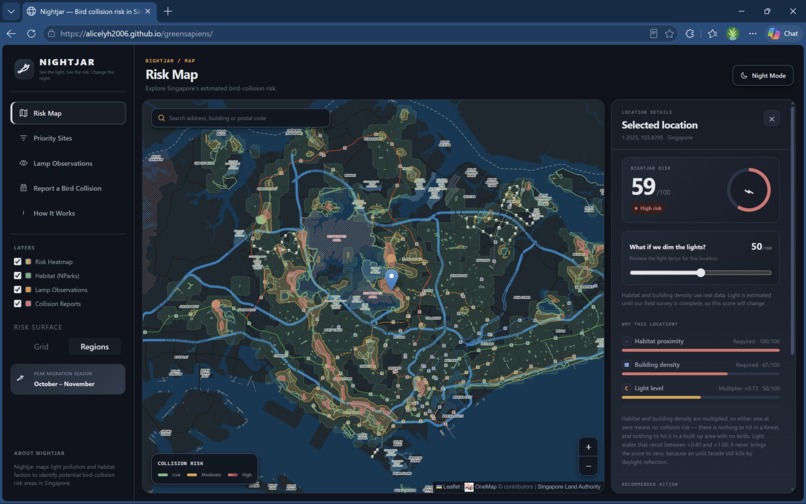This screenshot has width=806, height=504.
Task: Click the search magnifier icon on map
Action: point(161,118)
